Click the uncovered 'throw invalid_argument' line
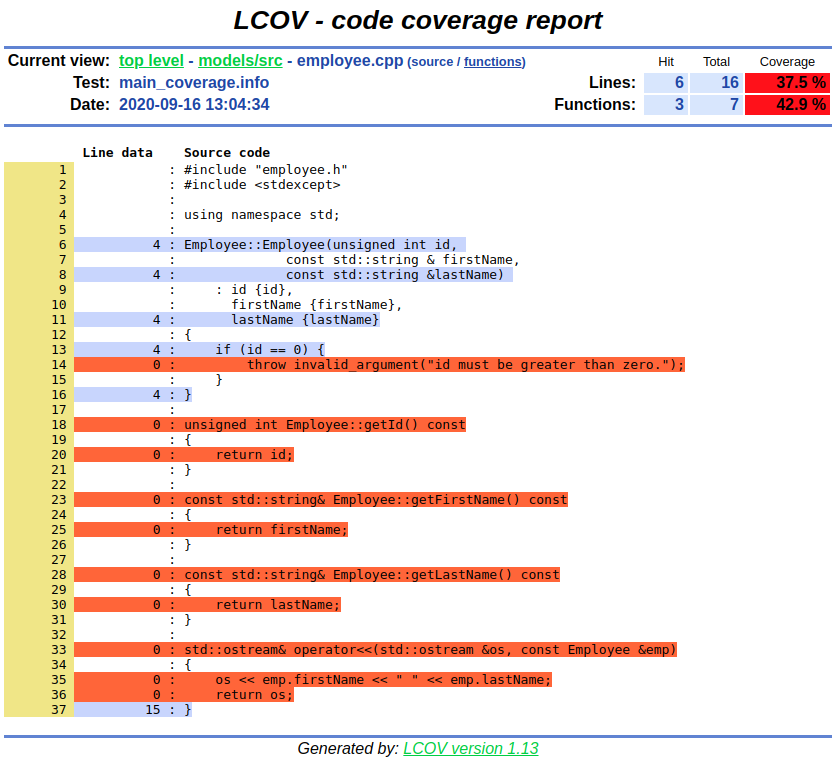This screenshot has height=762, width=838. coord(465,364)
